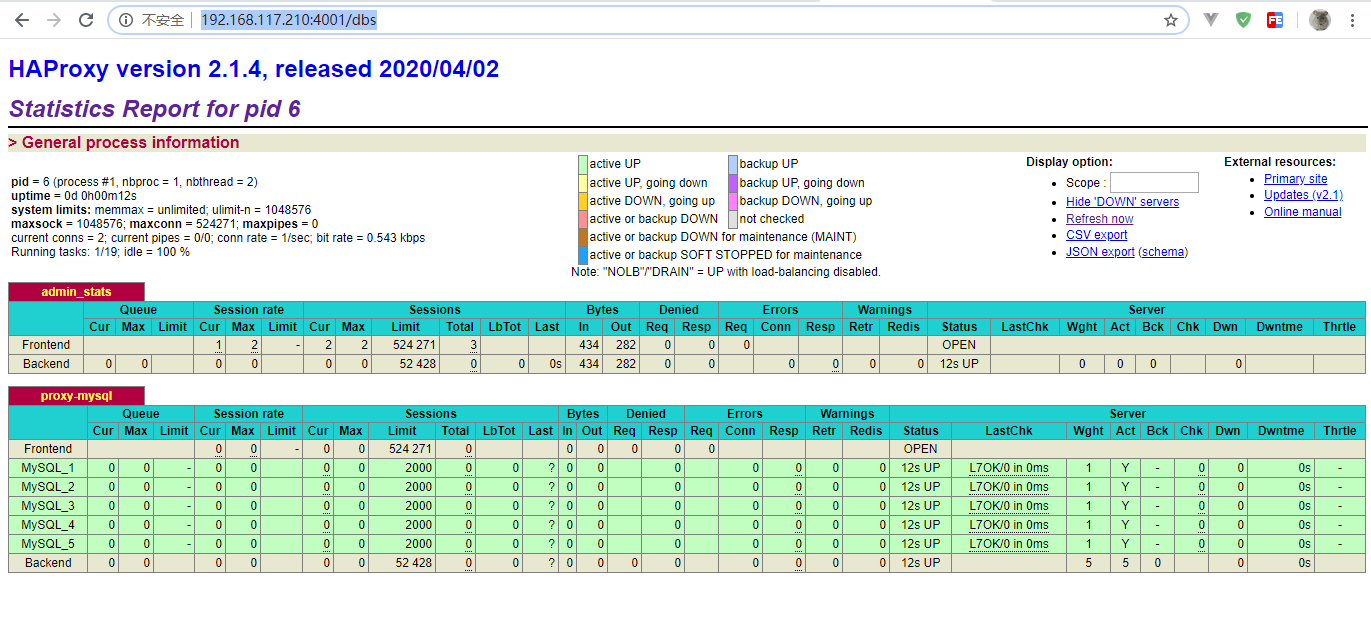This screenshot has width=1371, height=644.
Task: Open the green shield extension icon
Action: point(1243,20)
